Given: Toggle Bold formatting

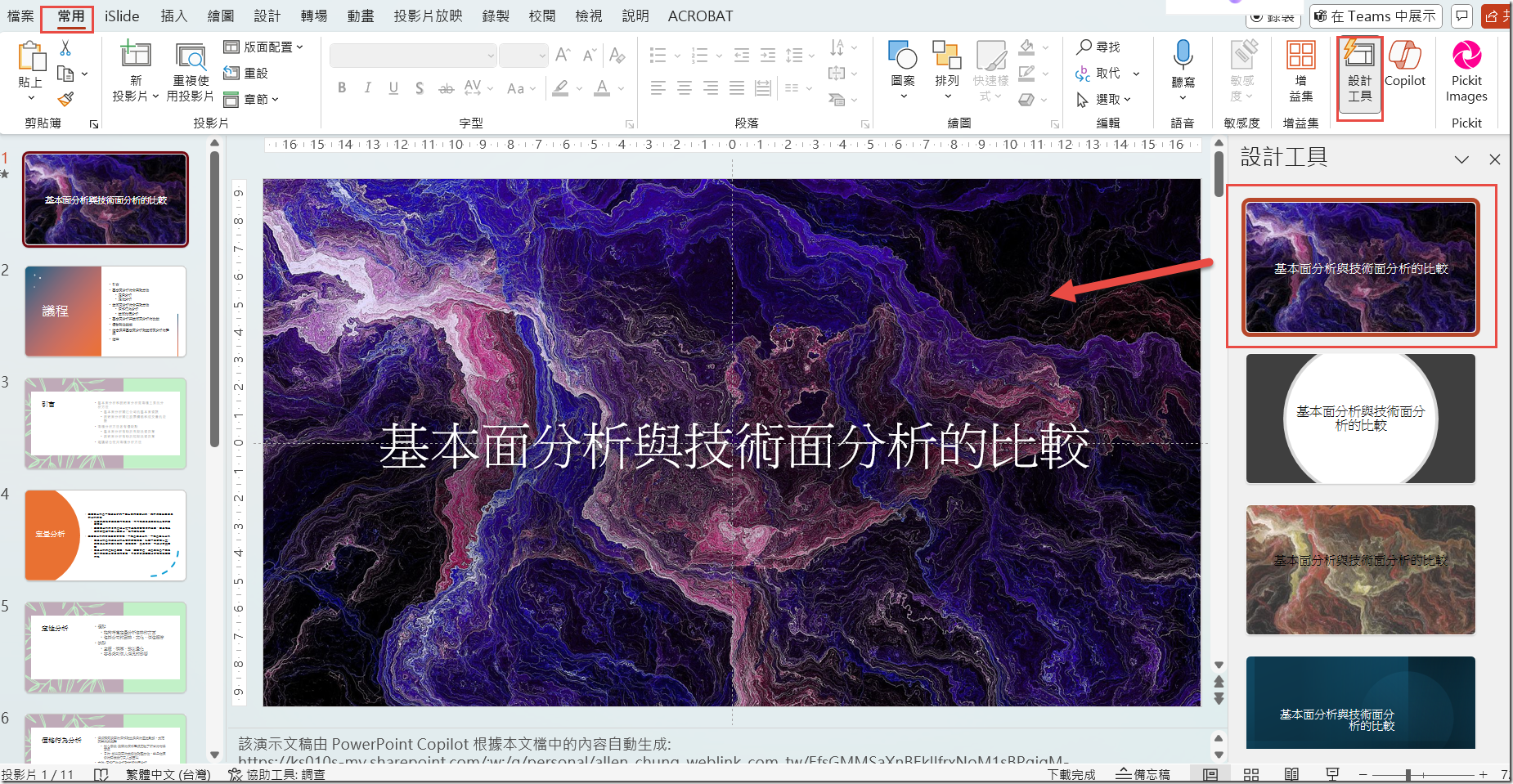Looking at the screenshot, I should pos(342,87).
